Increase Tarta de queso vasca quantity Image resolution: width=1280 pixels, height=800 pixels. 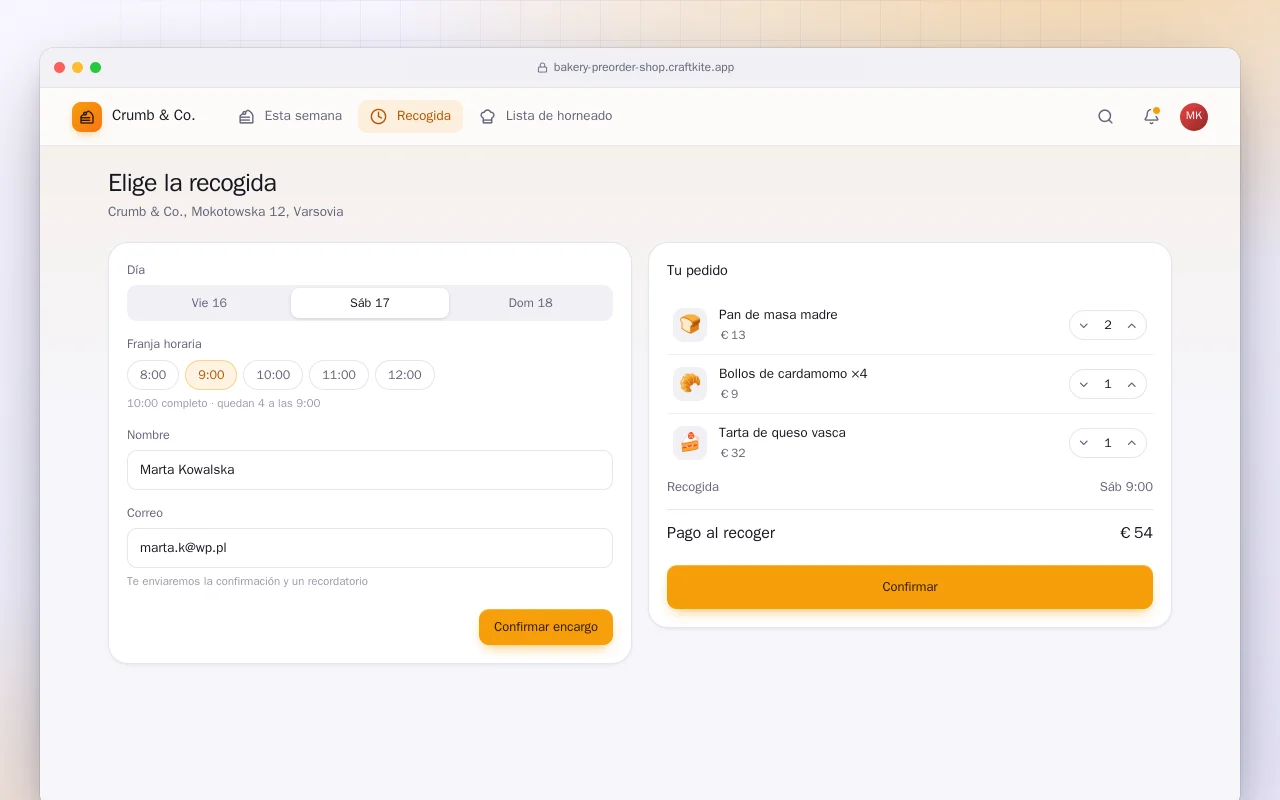(1132, 443)
